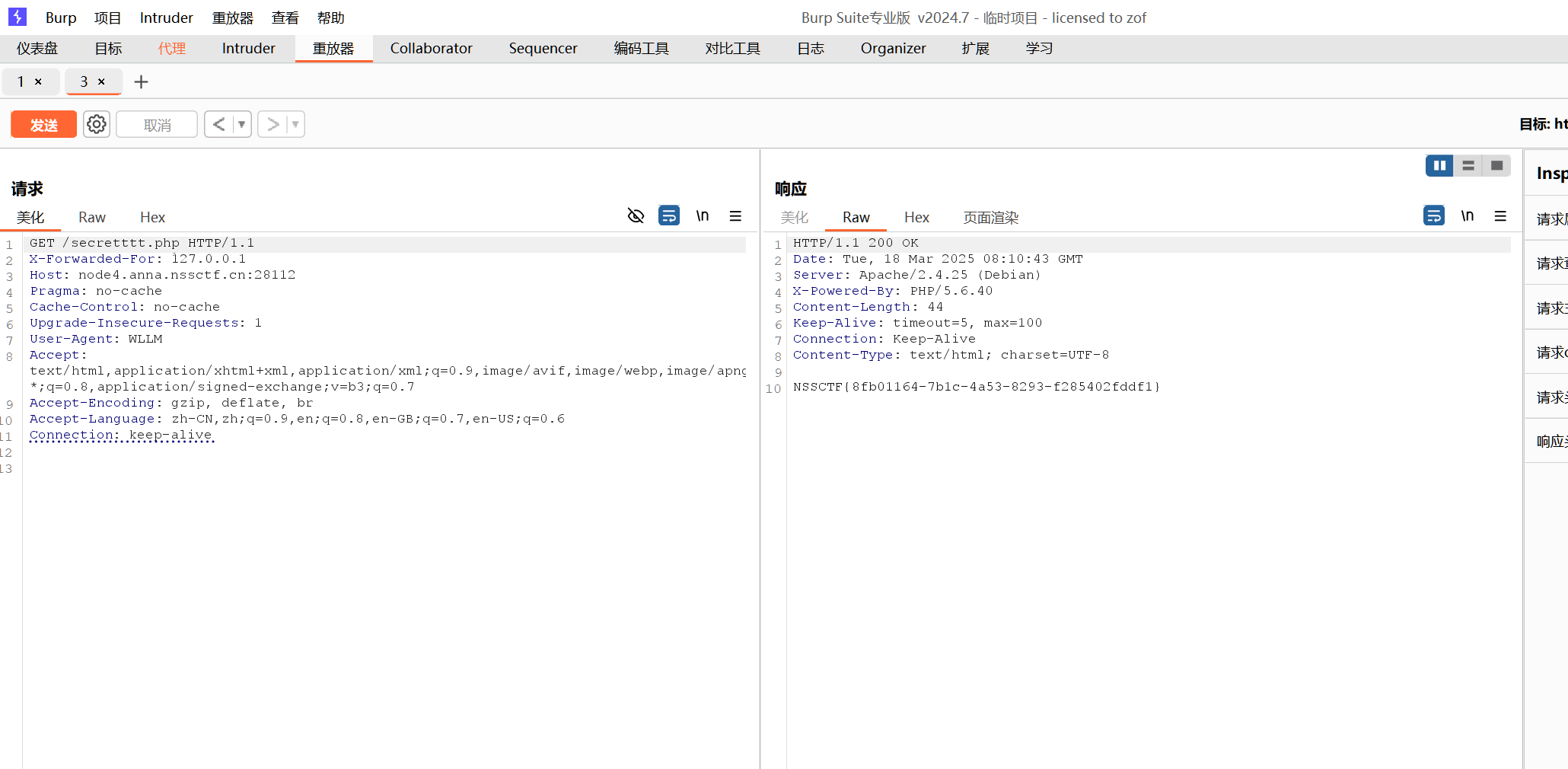
Task: Expand the back history dropdown arrow
Action: 241,124
